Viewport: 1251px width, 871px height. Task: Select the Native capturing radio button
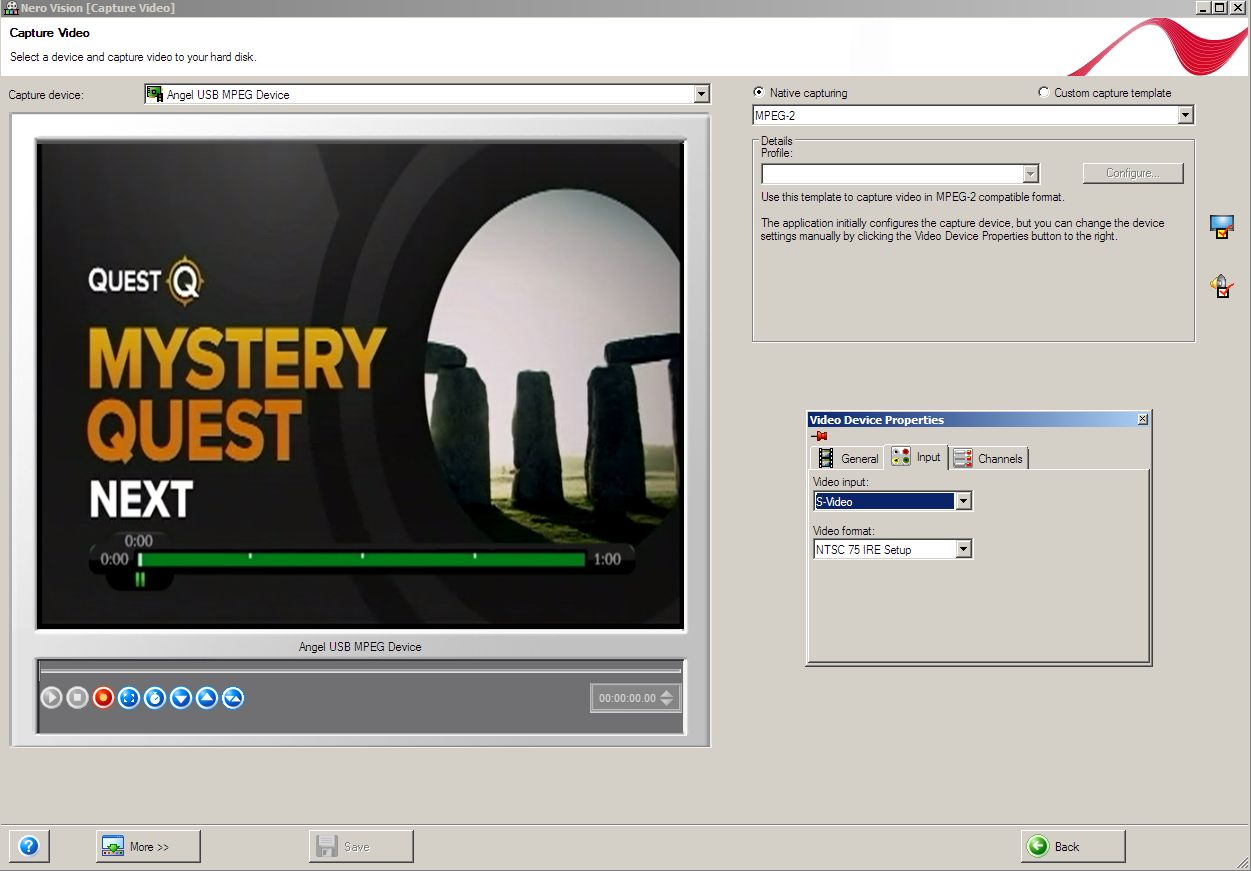pyautogui.click(x=758, y=92)
